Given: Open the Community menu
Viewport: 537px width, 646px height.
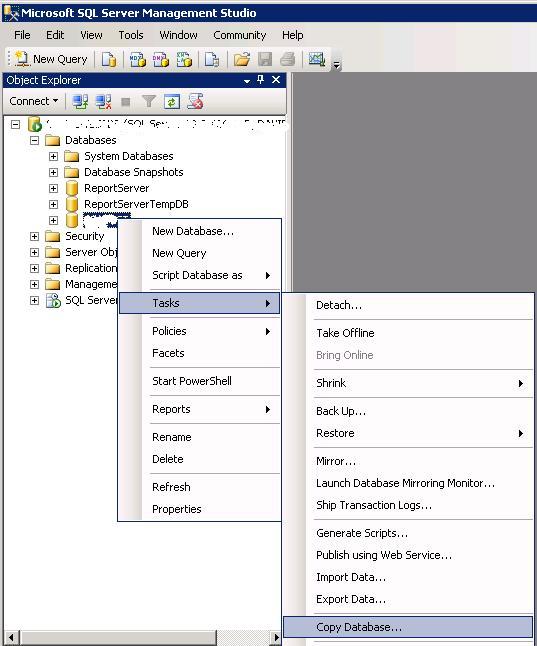Looking at the screenshot, I should [x=239, y=35].
